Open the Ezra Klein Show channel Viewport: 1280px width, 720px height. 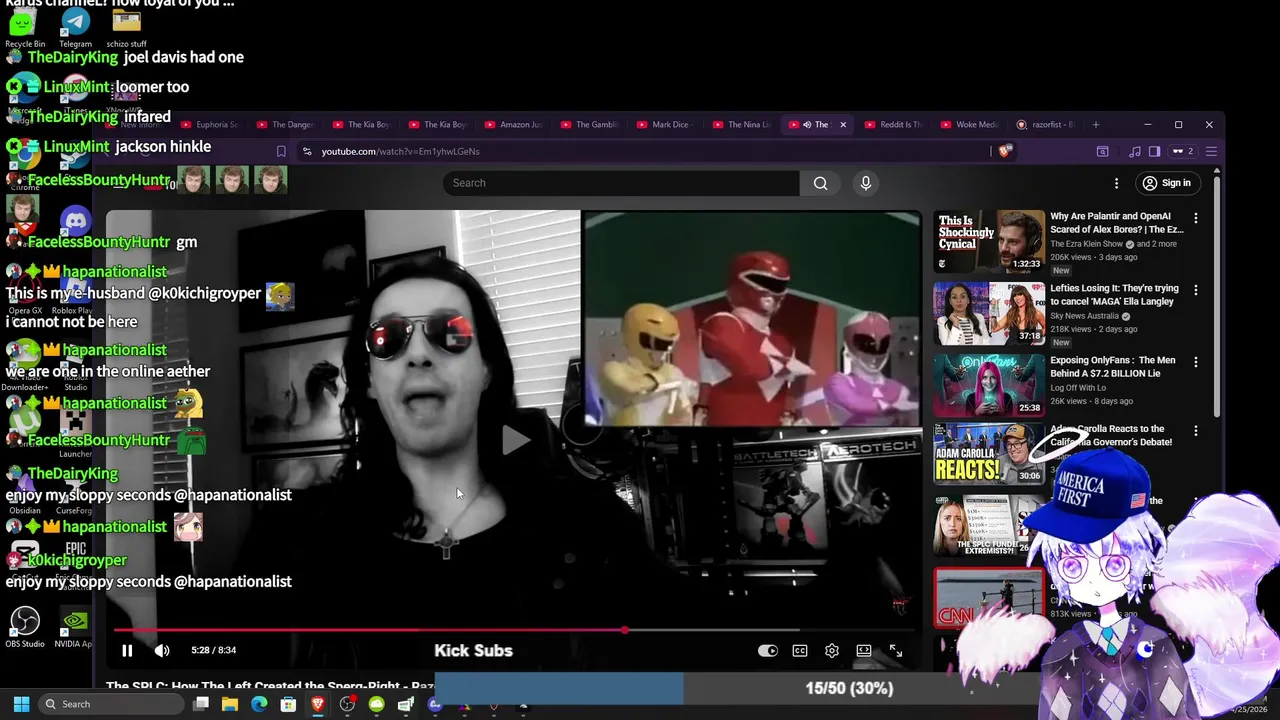(x=1086, y=244)
